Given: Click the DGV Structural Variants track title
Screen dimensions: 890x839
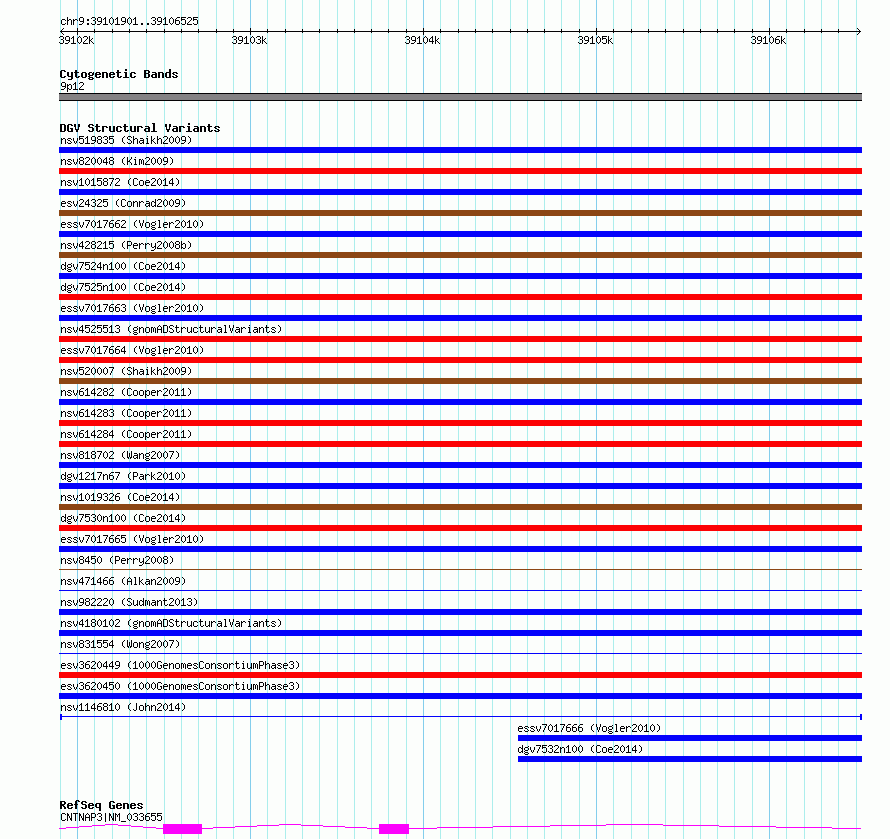Looking at the screenshot, I should (x=140, y=128).
